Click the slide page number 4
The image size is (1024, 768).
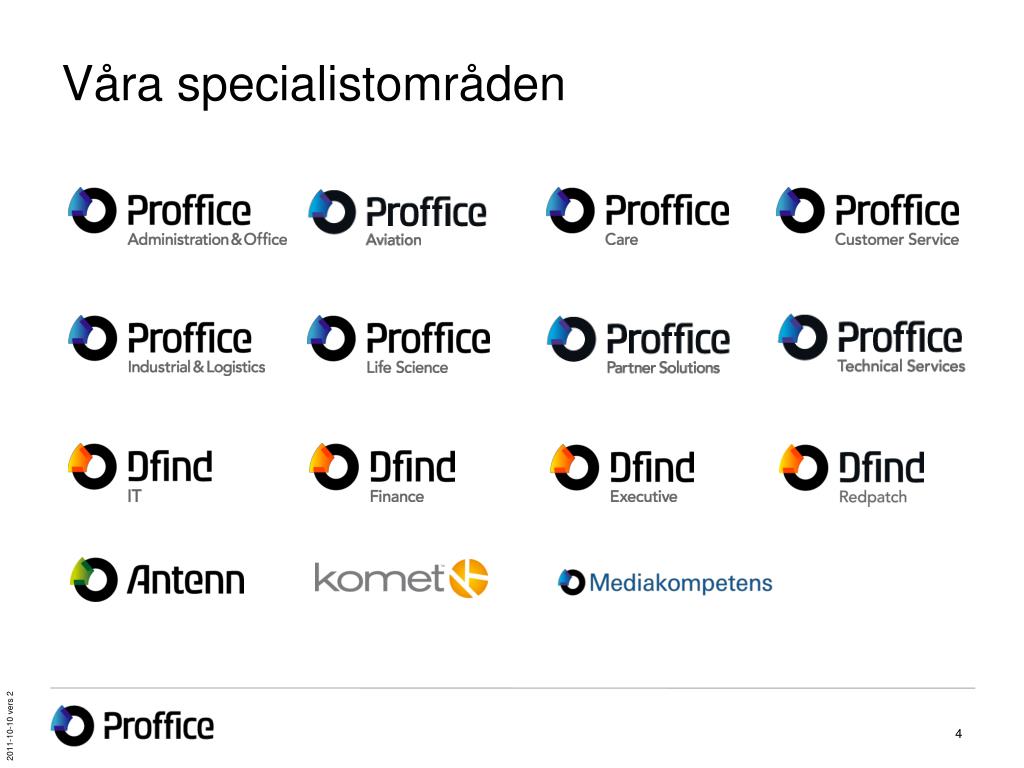[x=958, y=733]
